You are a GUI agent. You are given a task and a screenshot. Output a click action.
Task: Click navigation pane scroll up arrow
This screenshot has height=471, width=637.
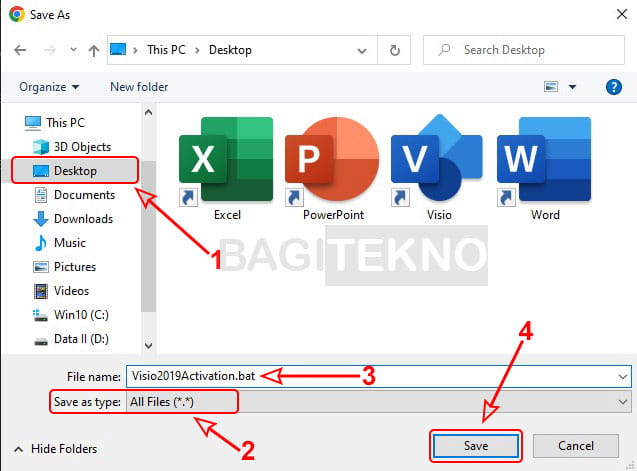(x=149, y=112)
